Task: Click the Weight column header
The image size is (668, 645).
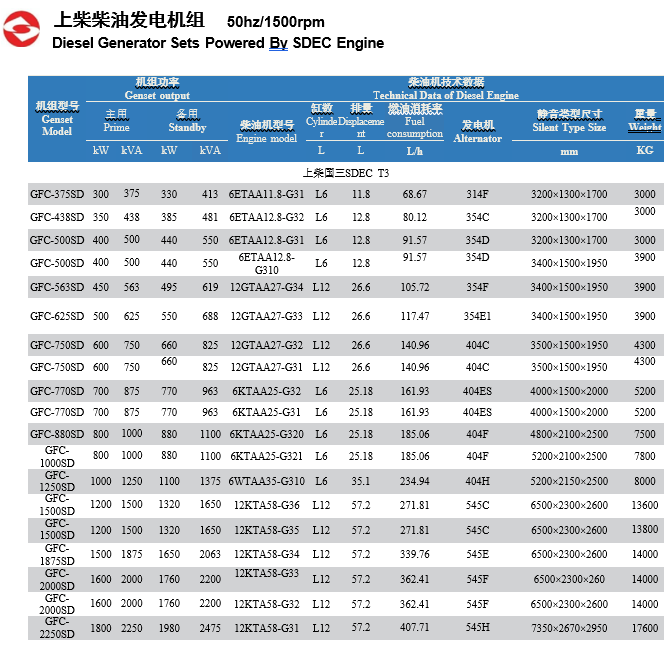Action: click(645, 121)
